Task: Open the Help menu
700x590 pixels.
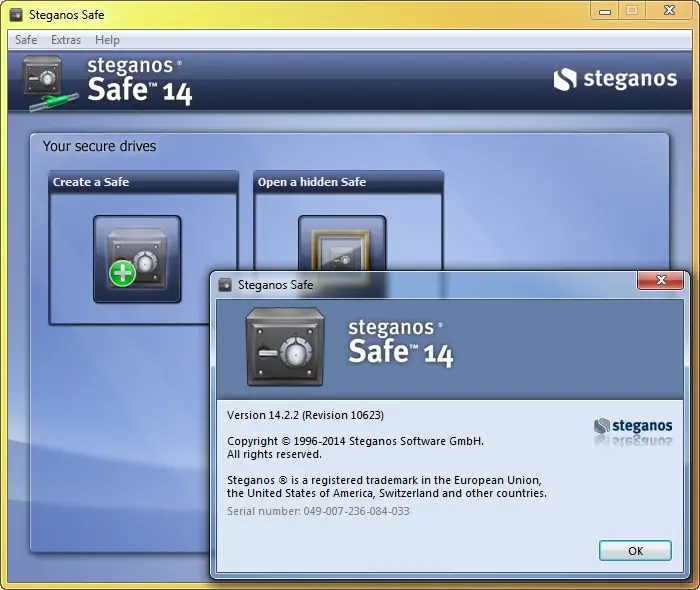Action: [x=107, y=40]
